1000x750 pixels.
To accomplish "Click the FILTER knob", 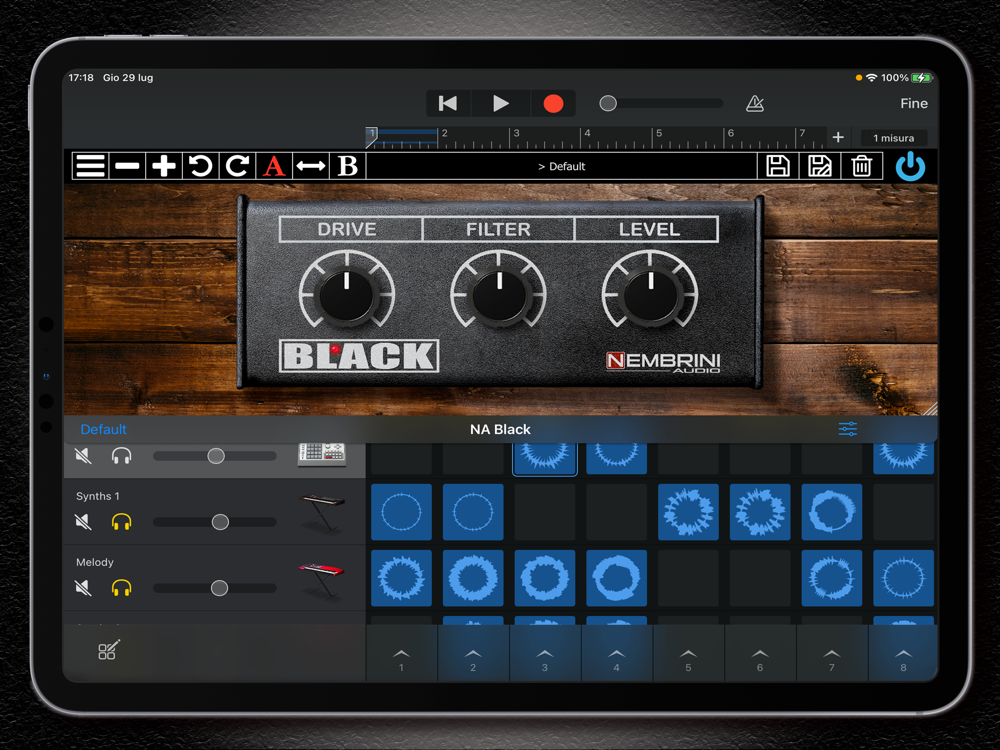I will 499,295.
